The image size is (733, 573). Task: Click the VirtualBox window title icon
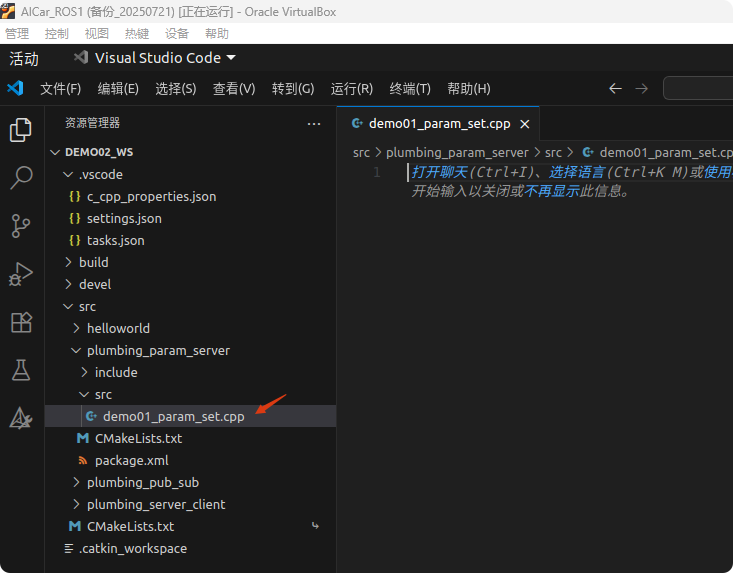click(x=7, y=11)
